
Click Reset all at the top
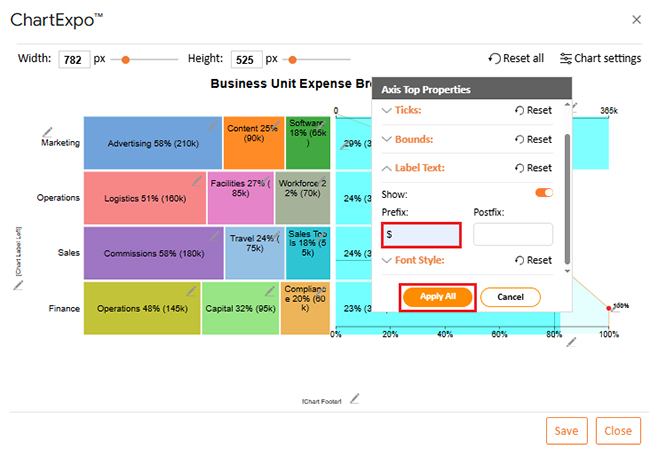tap(516, 59)
